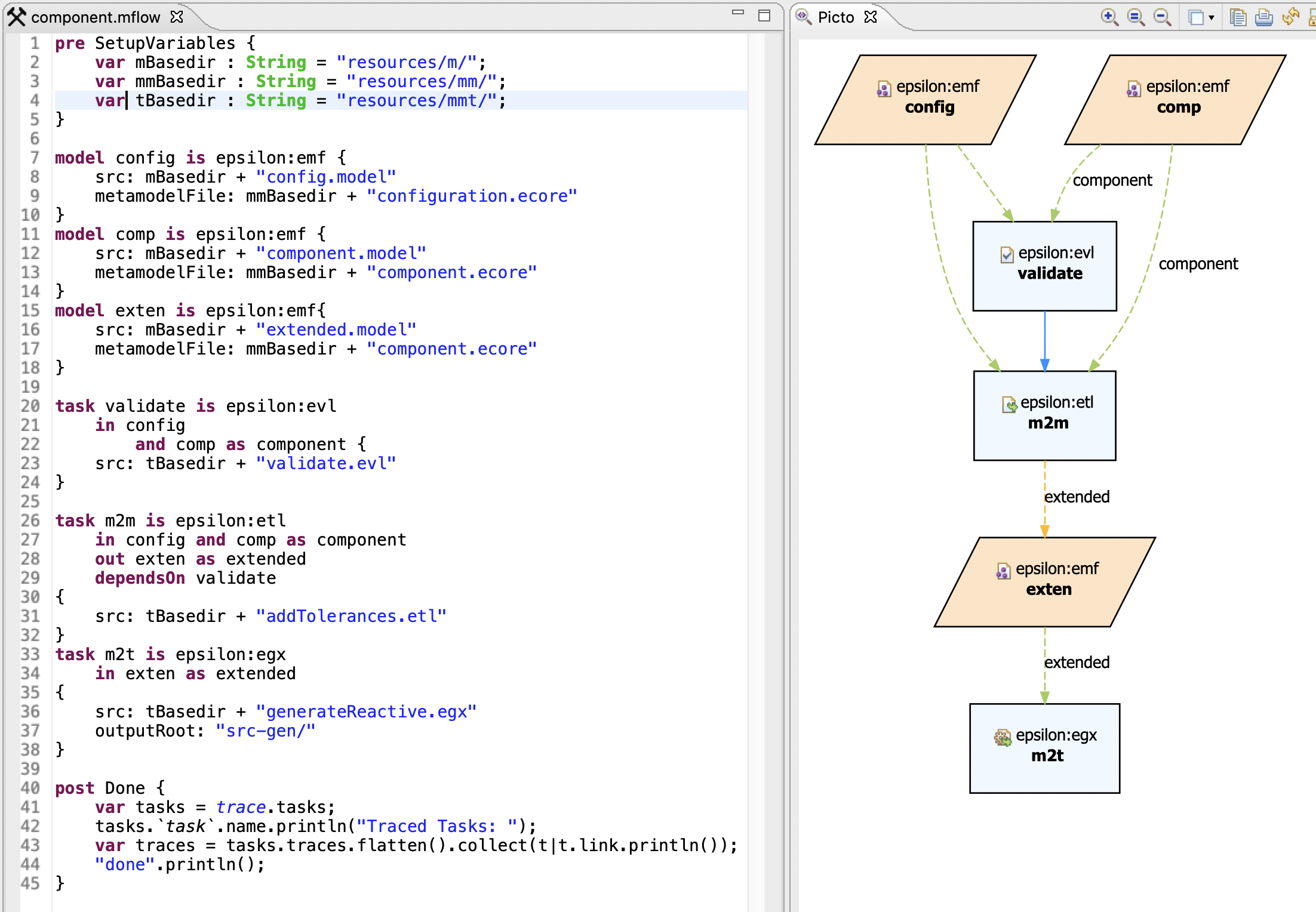The image size is (1316, 912).
Task: Click 'post Done {' on line 40
Action: (110, 788)
